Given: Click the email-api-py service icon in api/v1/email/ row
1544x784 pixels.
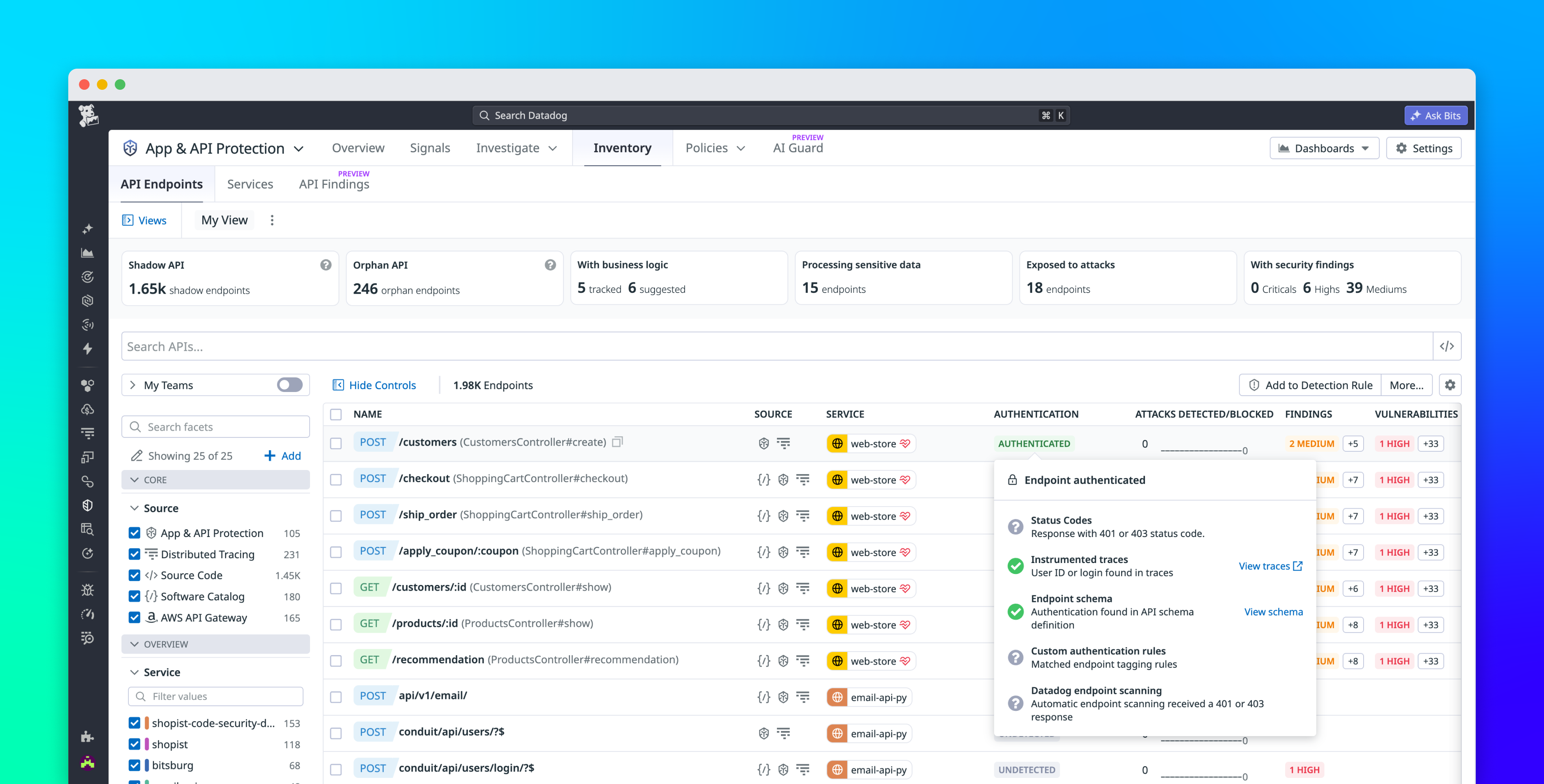Looking at the screenshot, I should 837,697.
